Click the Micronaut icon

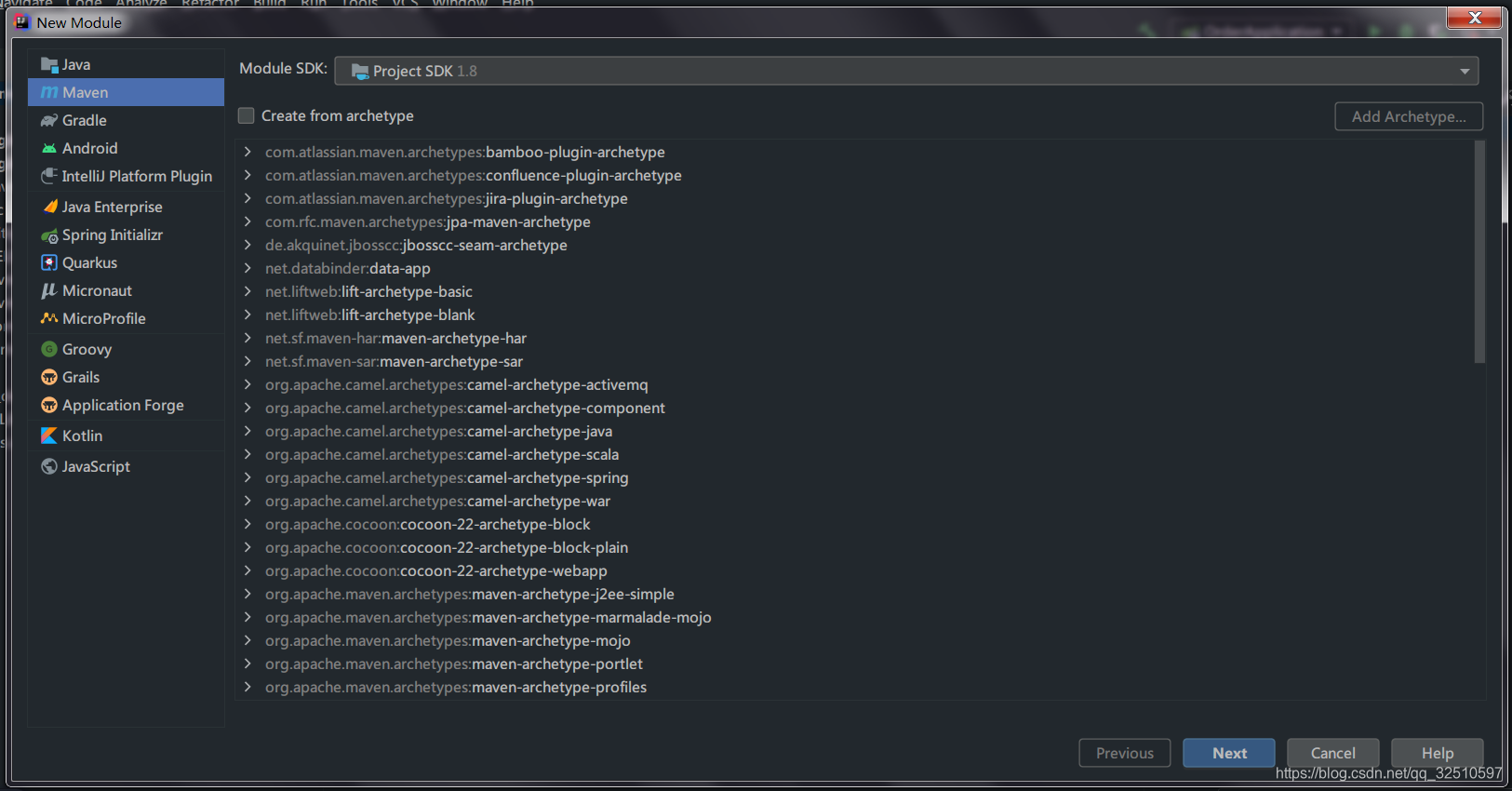pyautogui.click(x=49, y=290)
